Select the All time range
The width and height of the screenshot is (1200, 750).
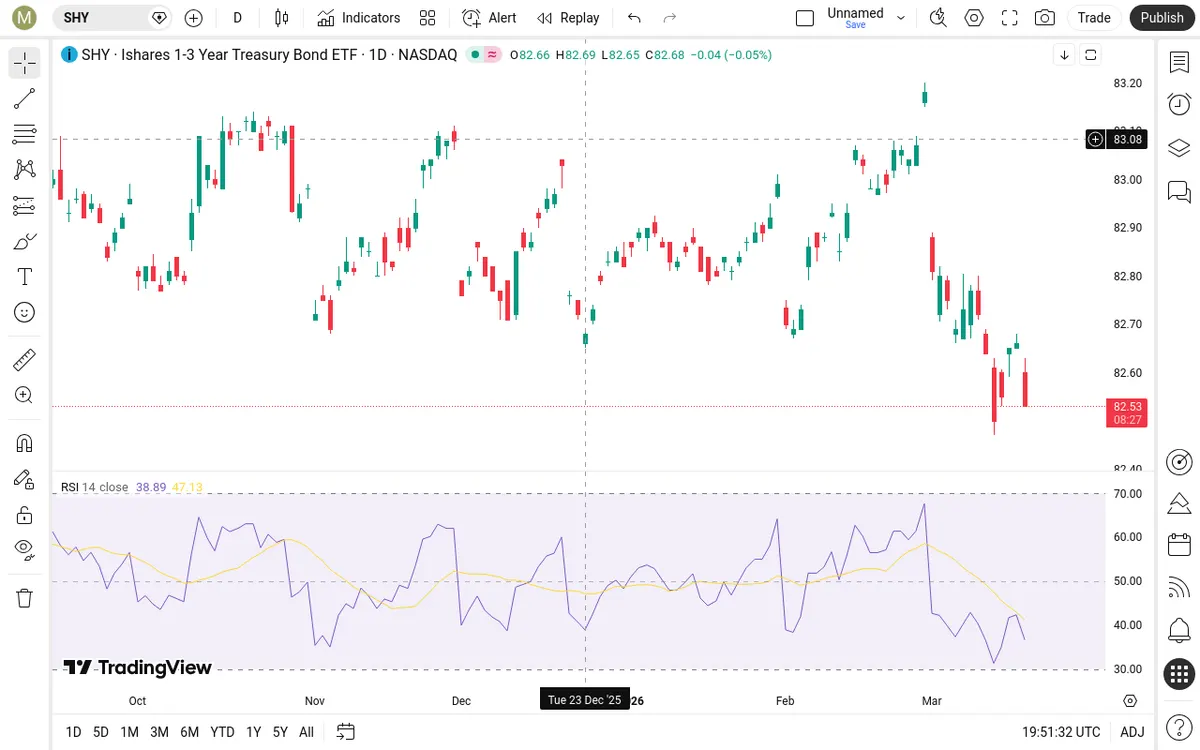(306, 732)
